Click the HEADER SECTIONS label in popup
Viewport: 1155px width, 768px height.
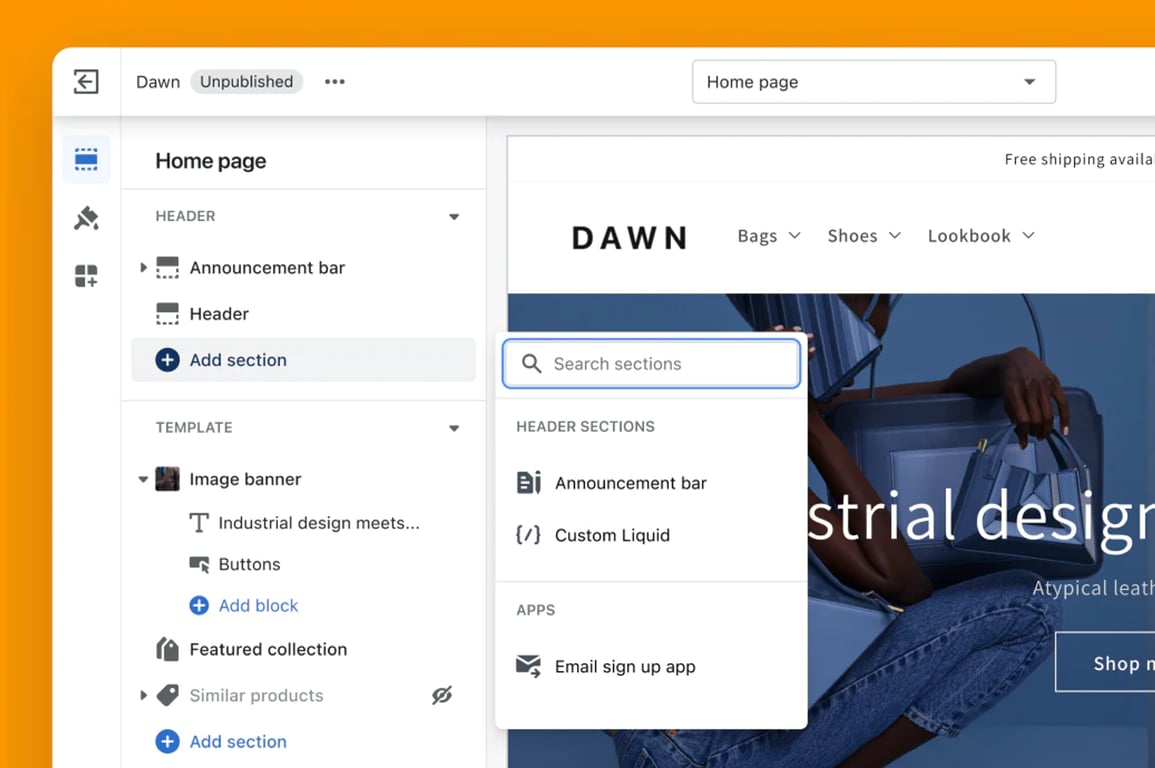click(586, 426)
